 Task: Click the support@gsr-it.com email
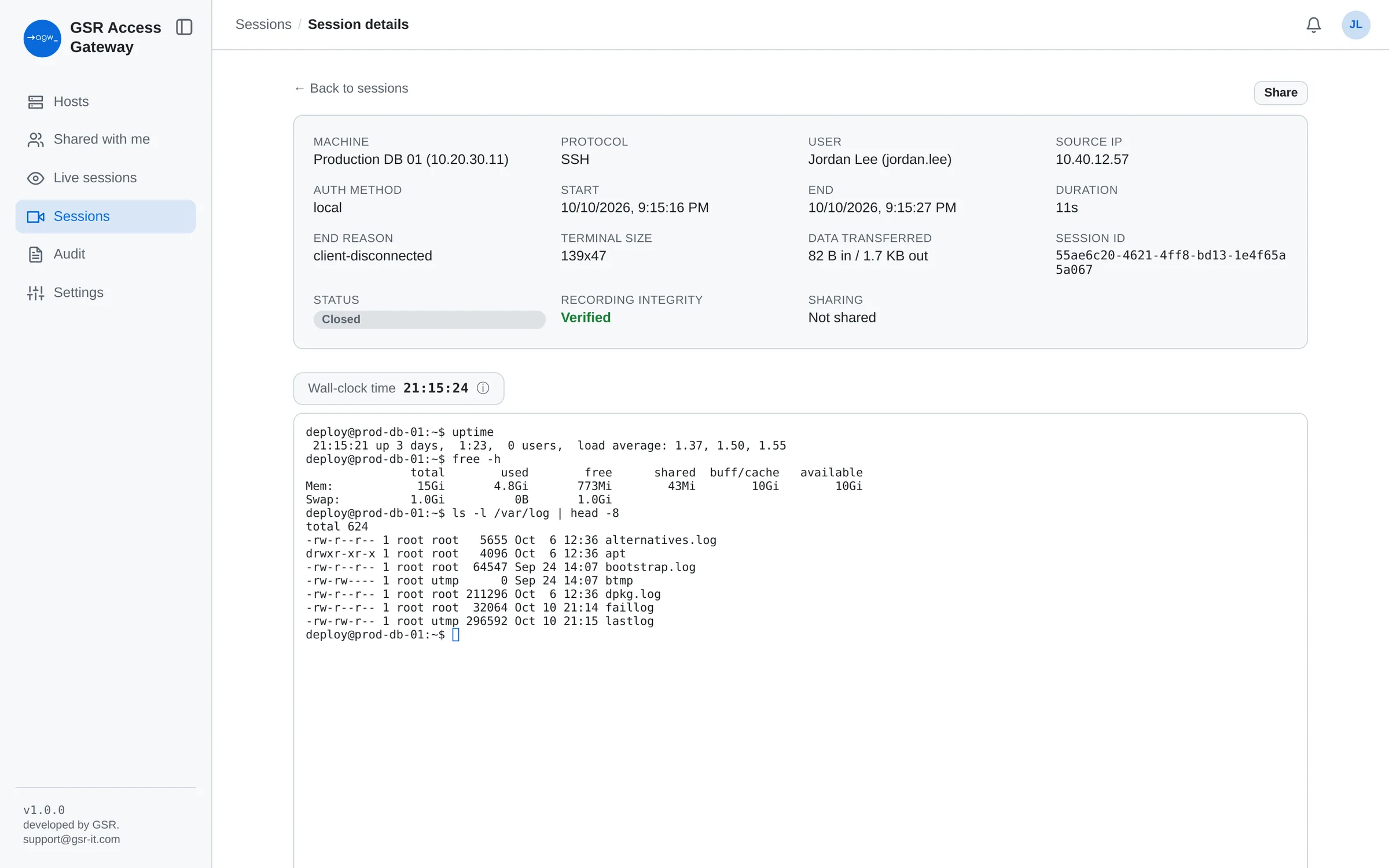click(x=72, y=840)
